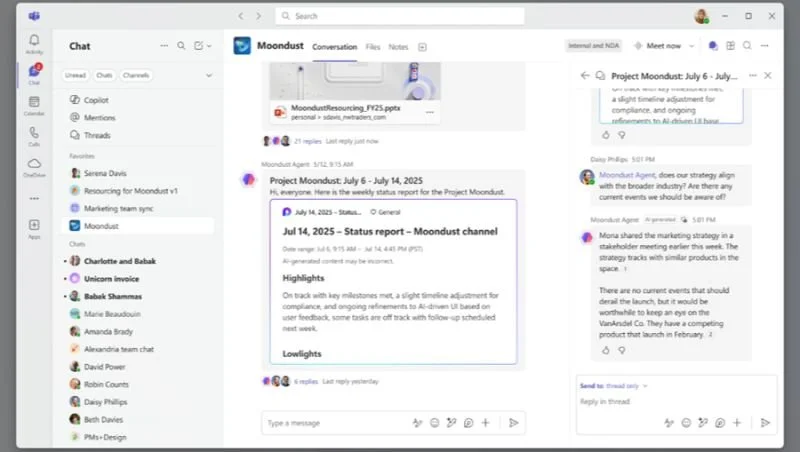Open the 21 replies thread link
Viewport: 800px width, 452px height.
click(308, 141)
